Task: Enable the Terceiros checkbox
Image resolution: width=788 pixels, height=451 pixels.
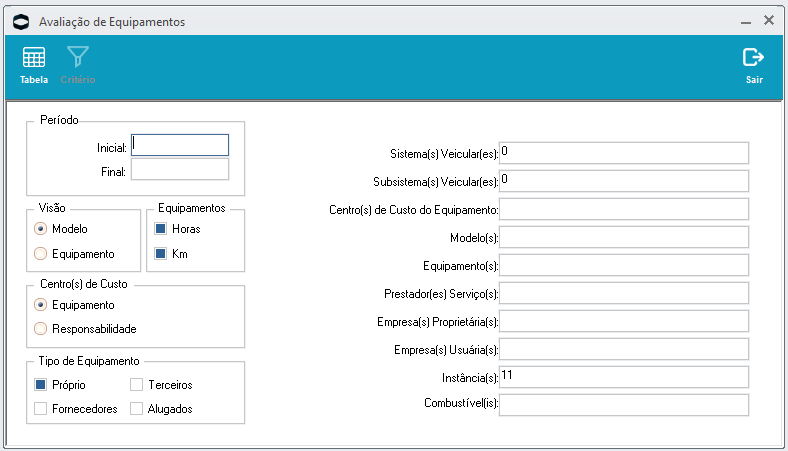Action: click(x=137, y=384)
